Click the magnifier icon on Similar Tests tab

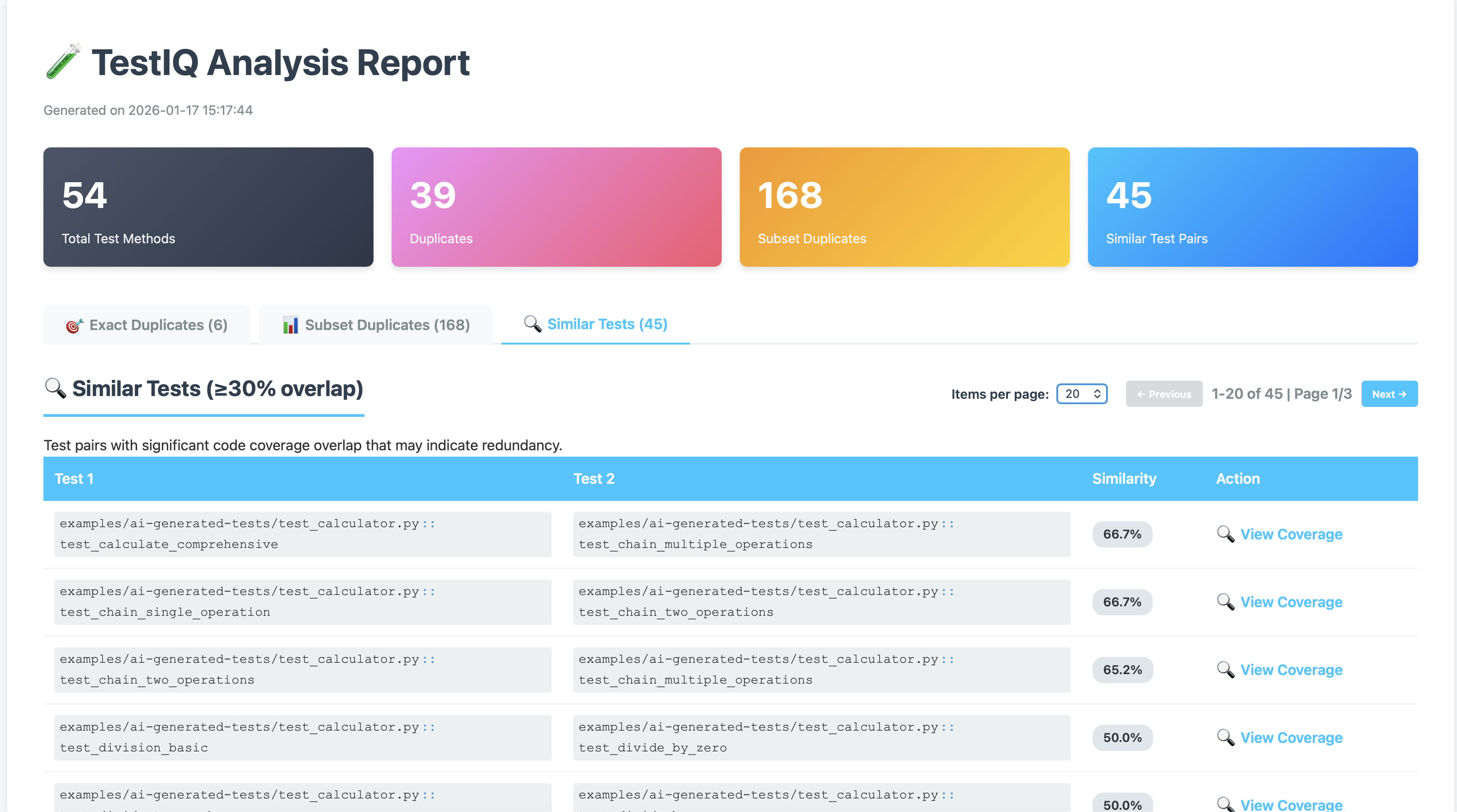pyautogui.click(x=532, y=323)
